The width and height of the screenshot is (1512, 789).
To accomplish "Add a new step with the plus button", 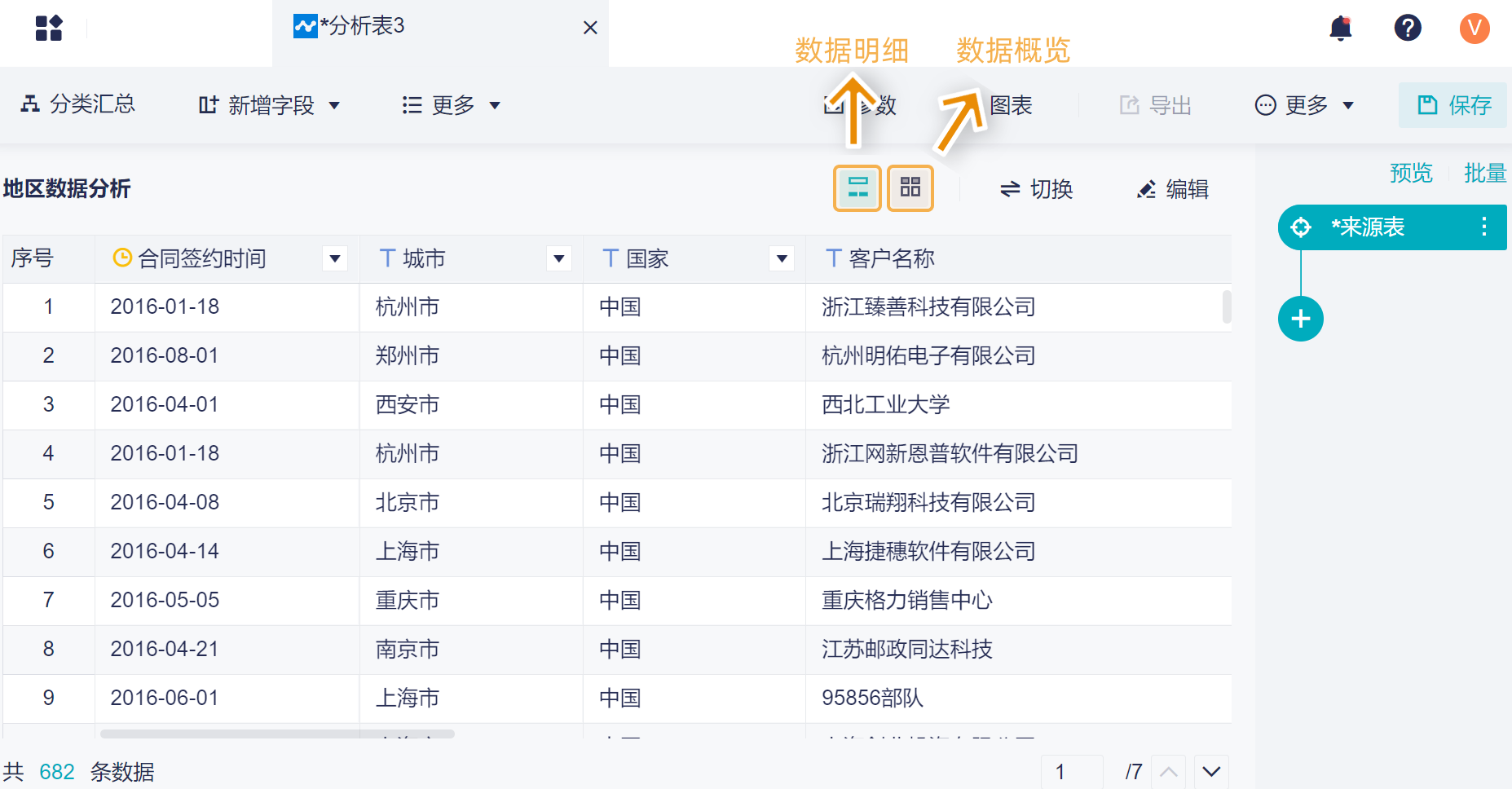I will (1301, 319).
